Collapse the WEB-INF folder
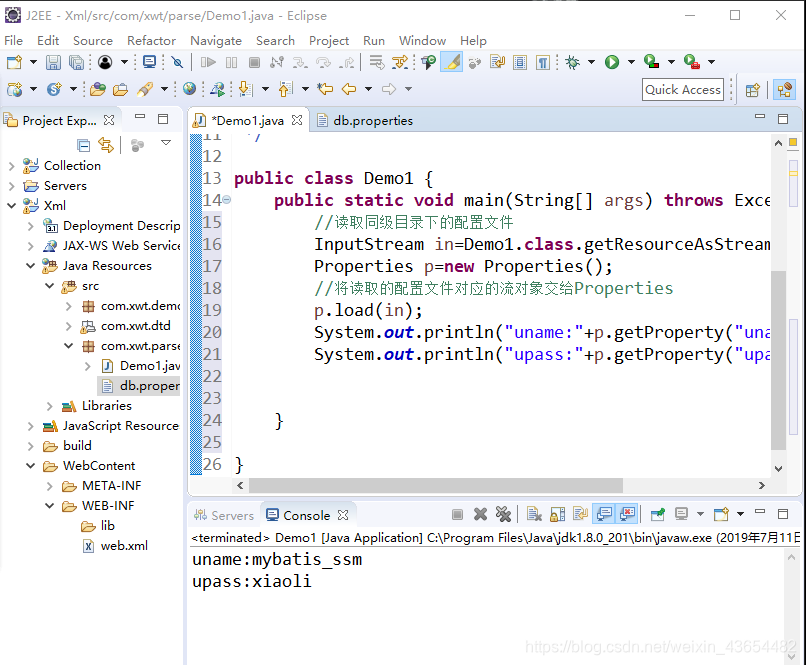This screenshot has width=806, height=665. [49, 506]
